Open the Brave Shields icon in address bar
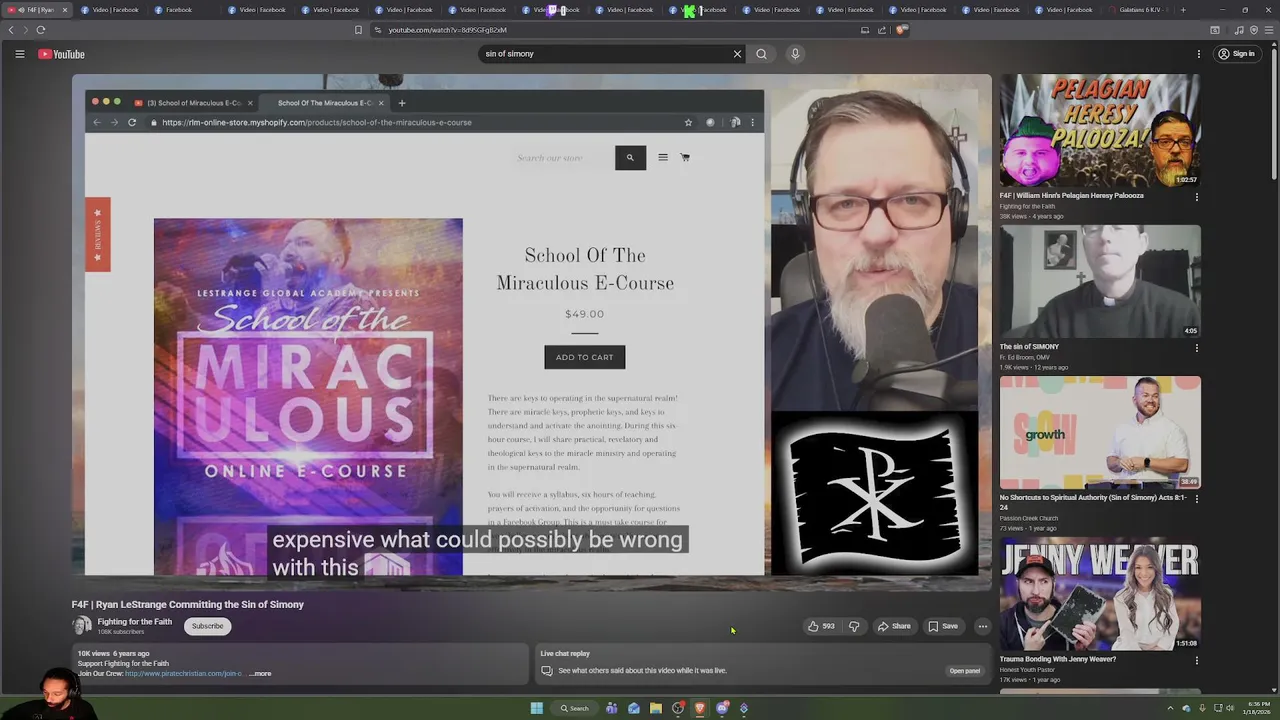 pyautogui.click(x=901, y=30)
